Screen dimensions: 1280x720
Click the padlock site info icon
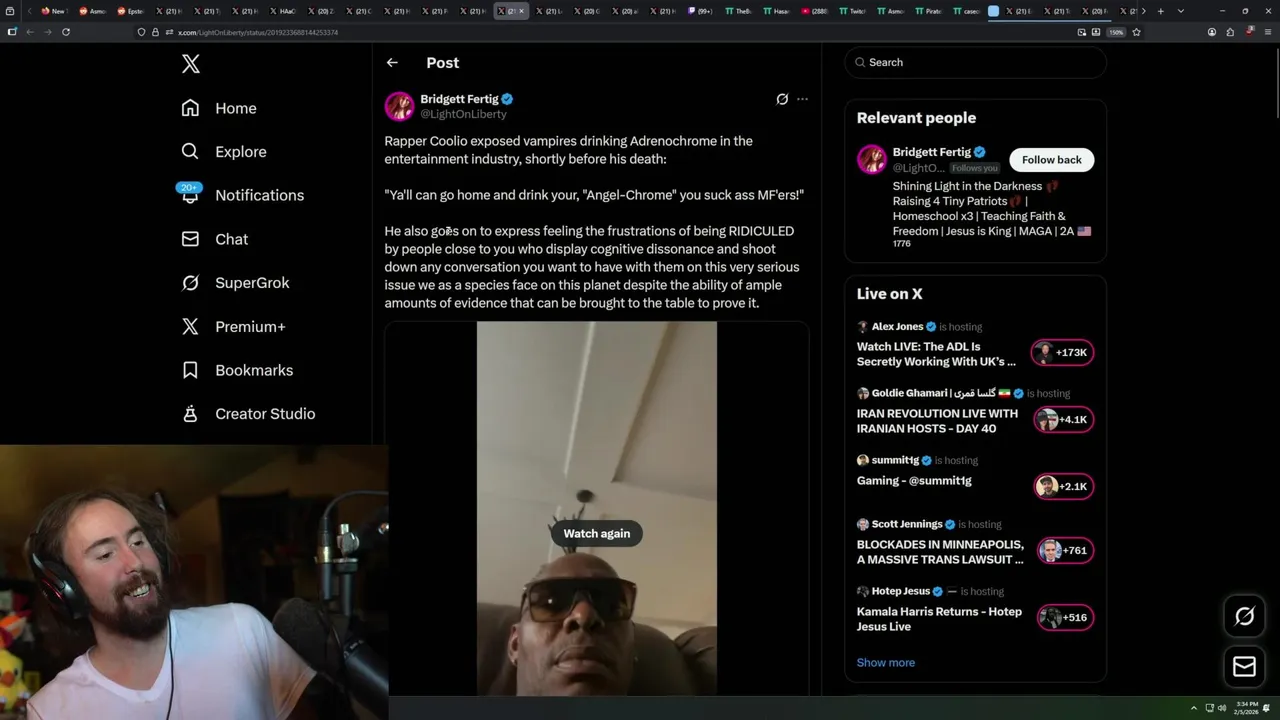[x=155, y=32]
